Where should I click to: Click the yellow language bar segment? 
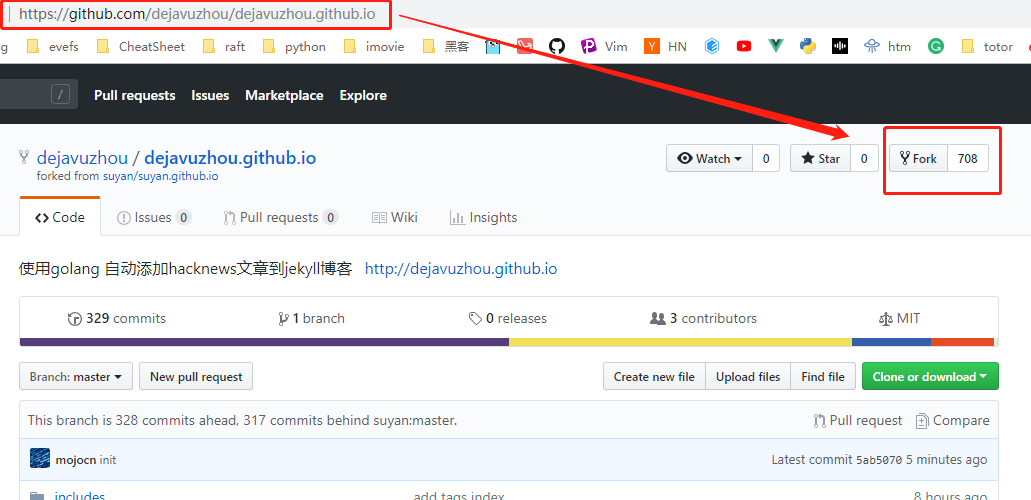681,342
